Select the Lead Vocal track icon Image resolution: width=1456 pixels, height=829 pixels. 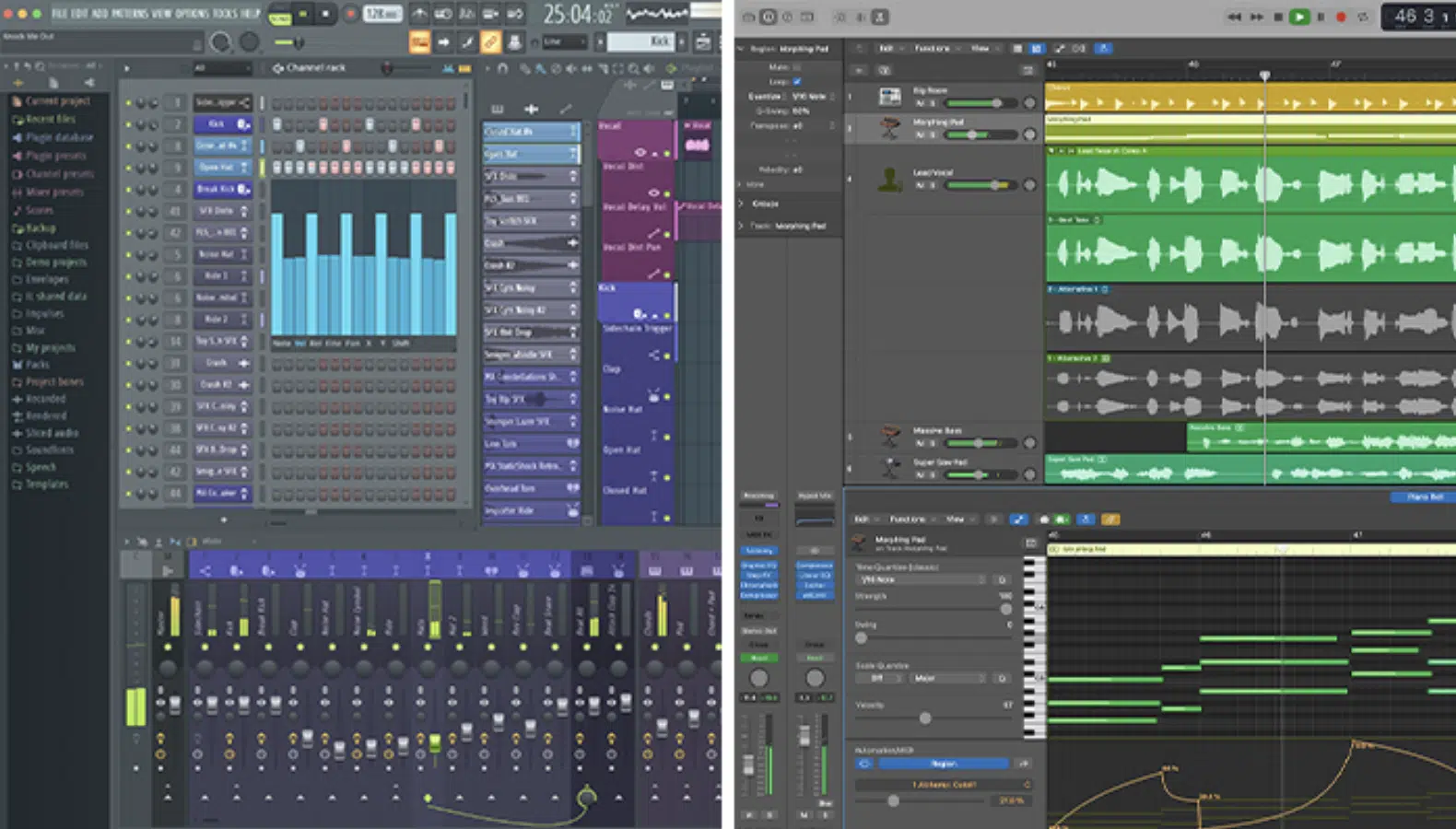click(x=889, y=179)
